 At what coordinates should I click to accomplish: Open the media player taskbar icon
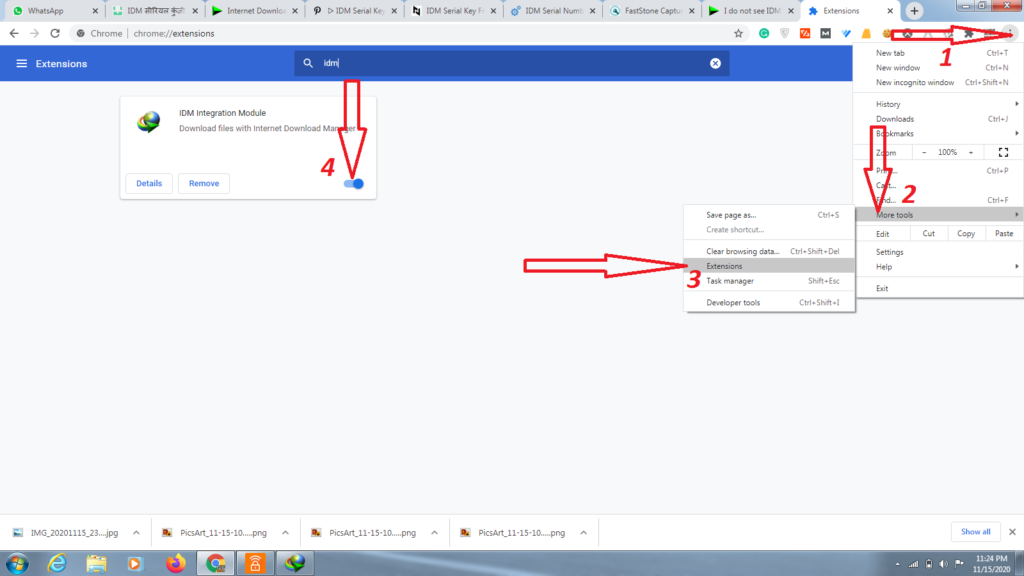135,563
